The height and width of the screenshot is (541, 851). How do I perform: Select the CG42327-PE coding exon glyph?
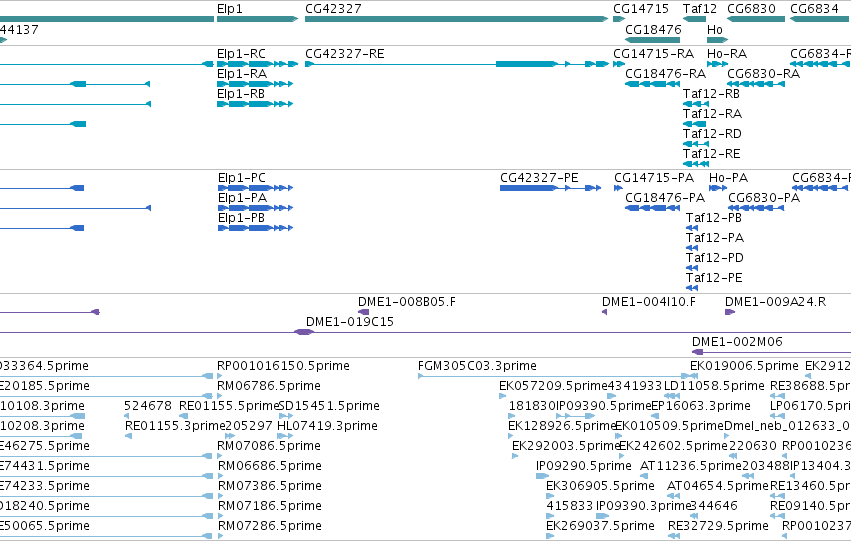click(529, 188)
